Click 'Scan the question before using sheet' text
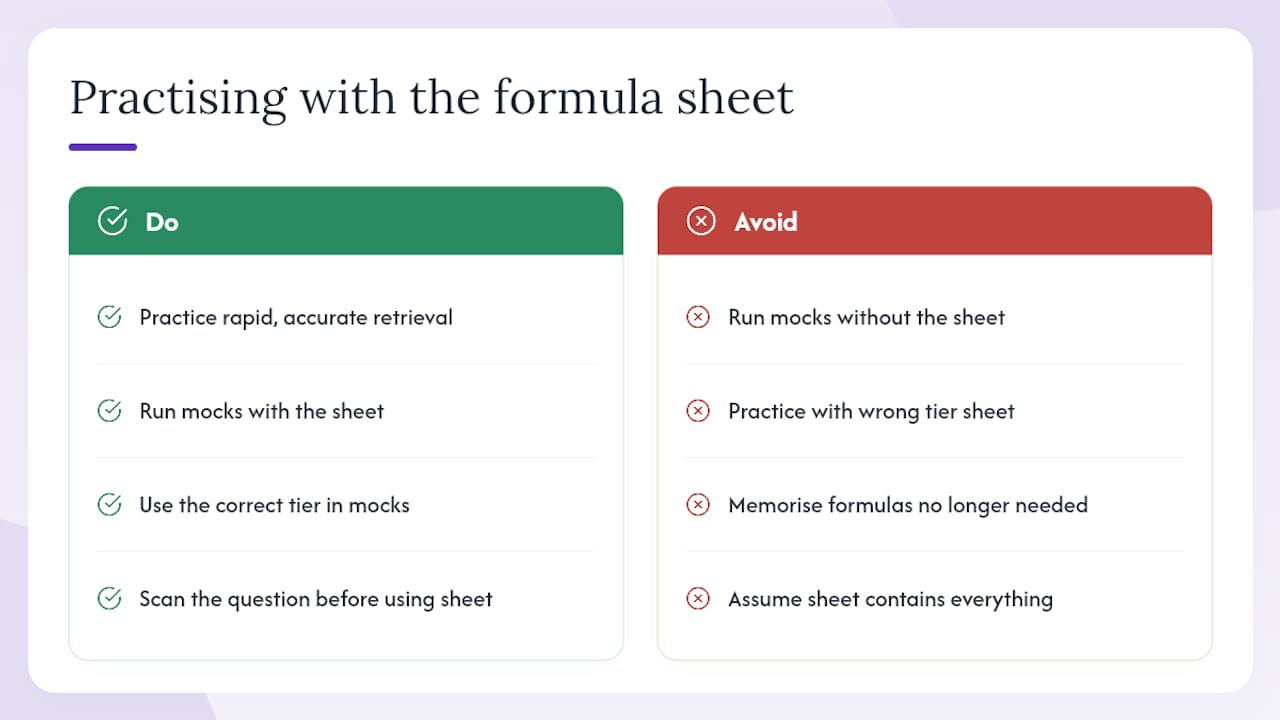Screen dimensions: 1280x720 click(x=316, y=600)
